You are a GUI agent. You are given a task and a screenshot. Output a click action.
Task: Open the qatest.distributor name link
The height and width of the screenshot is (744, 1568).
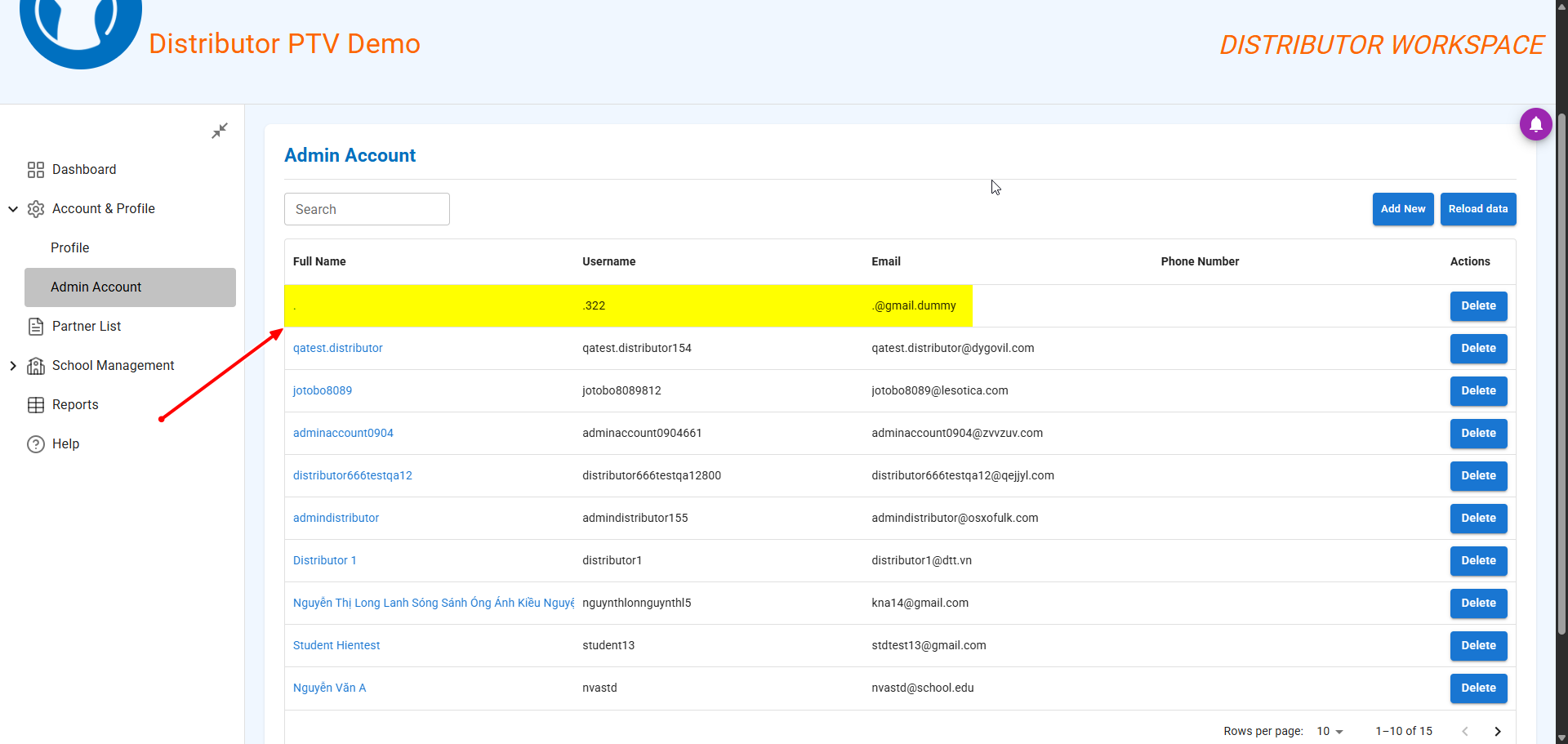pos(337,348)
